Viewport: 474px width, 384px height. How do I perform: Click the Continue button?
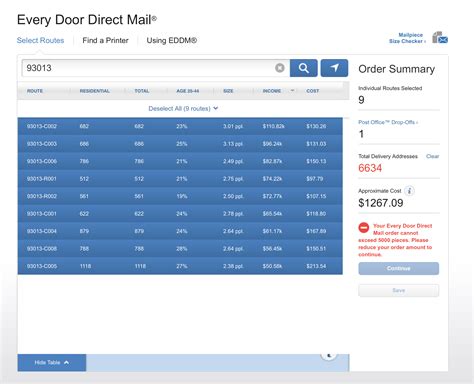(399, 268)
